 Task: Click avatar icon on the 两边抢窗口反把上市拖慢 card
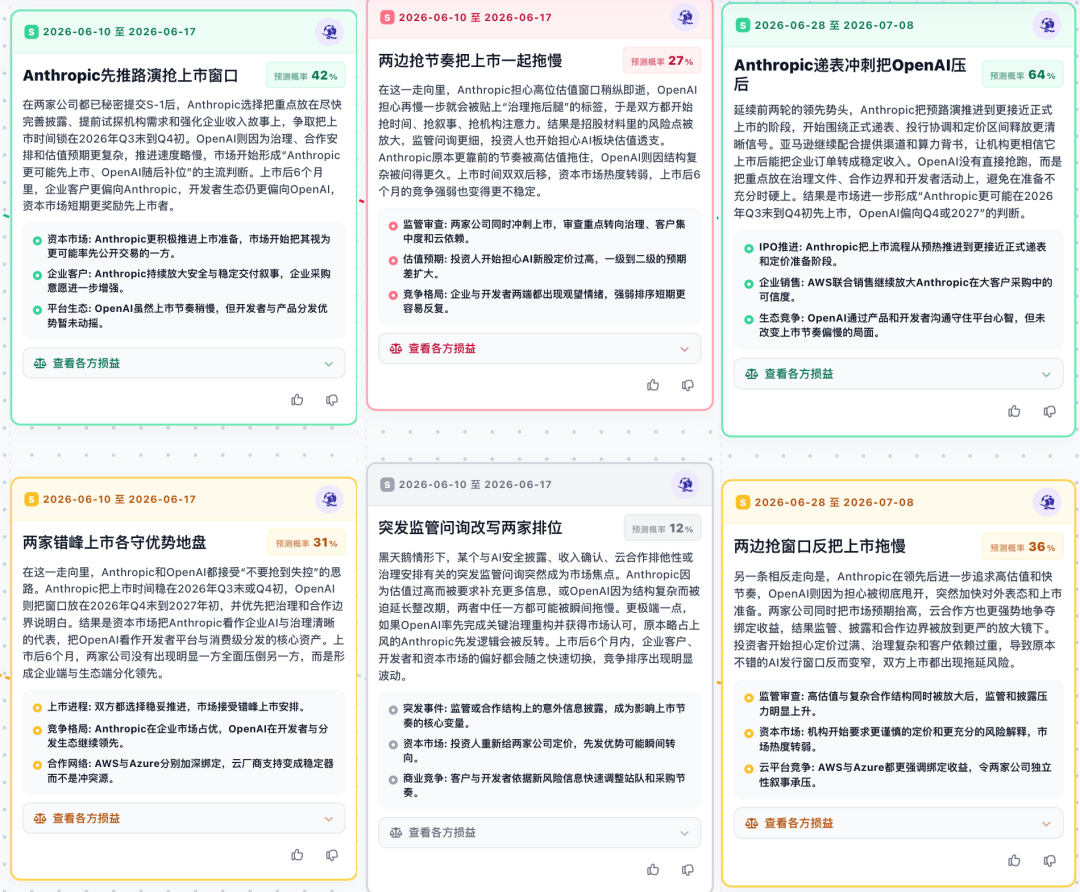1047,503
